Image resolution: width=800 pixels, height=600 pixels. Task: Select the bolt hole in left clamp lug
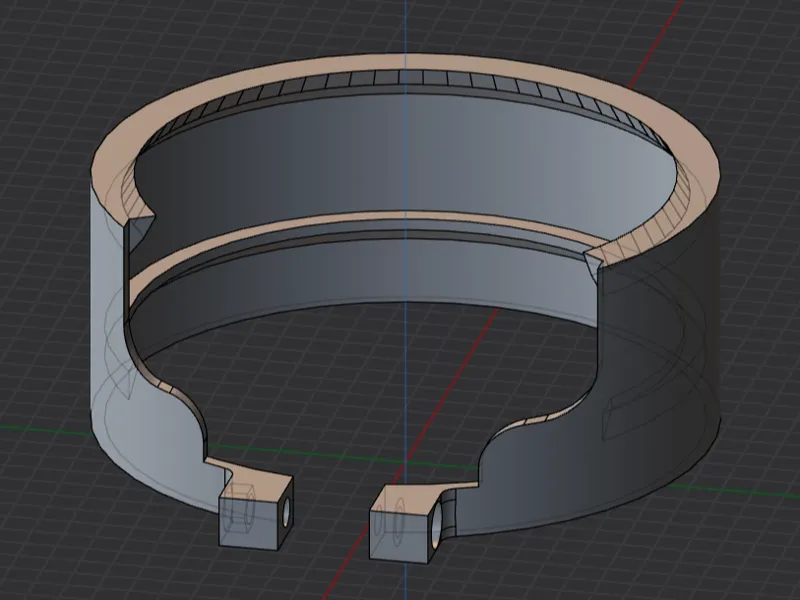pos(286,512)
